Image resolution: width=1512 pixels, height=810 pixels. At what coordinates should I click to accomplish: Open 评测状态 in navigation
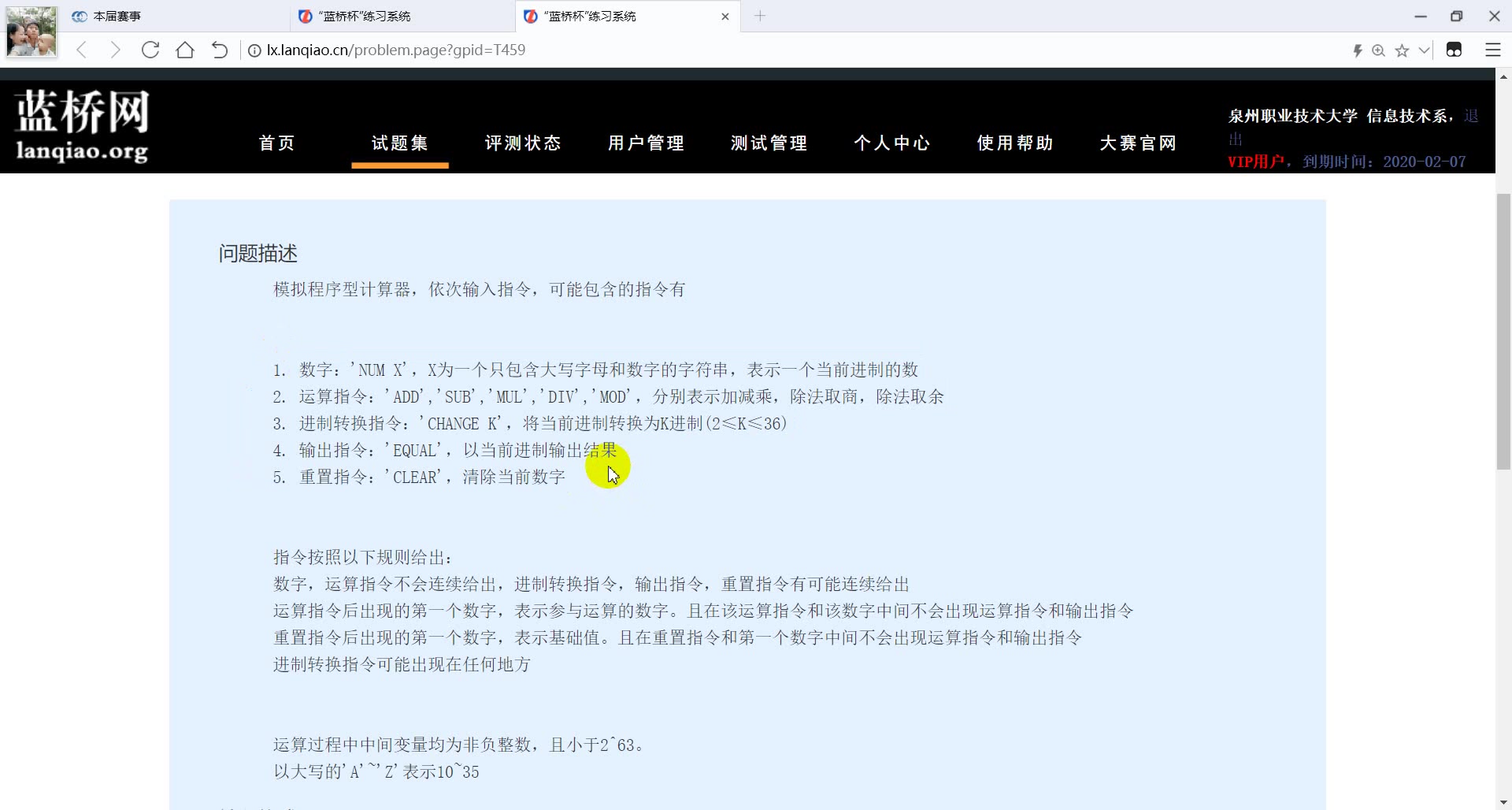[523, 143]
